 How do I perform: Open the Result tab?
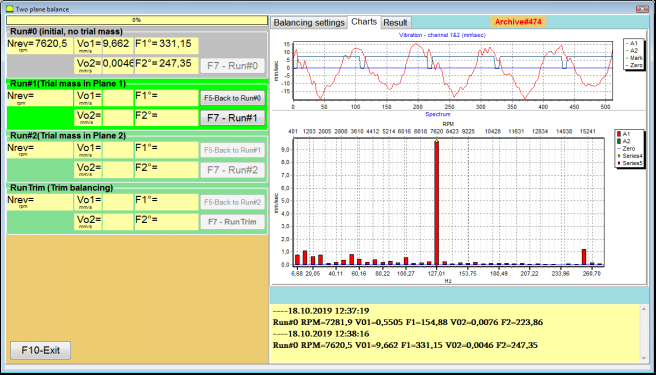395,23
